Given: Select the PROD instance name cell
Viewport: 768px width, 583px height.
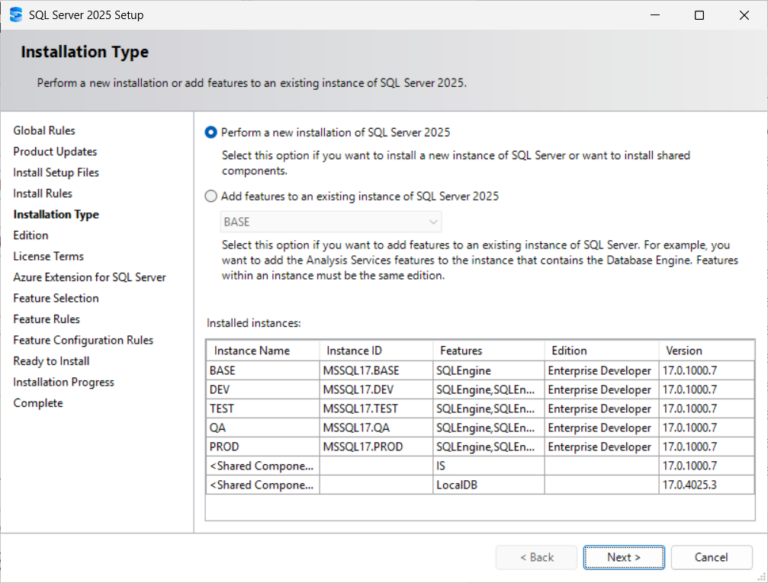Looking at the screenshot, I should (x=263, y=447).
